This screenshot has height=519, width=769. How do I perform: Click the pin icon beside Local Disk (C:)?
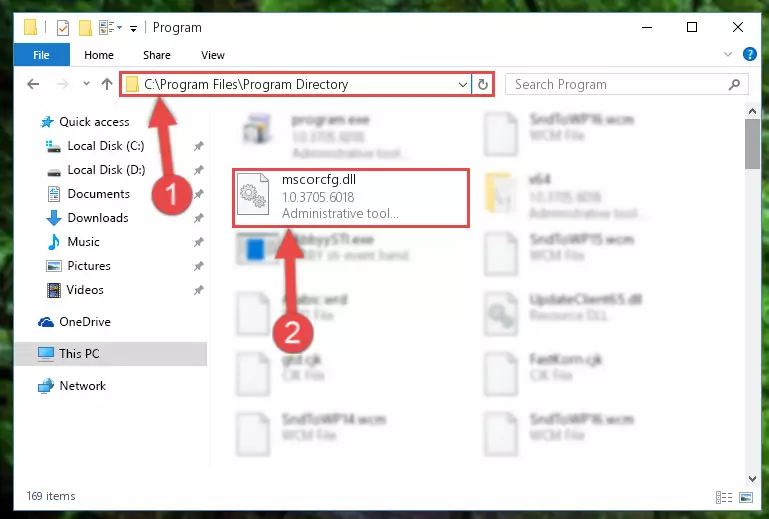click(x=198, y=146)
